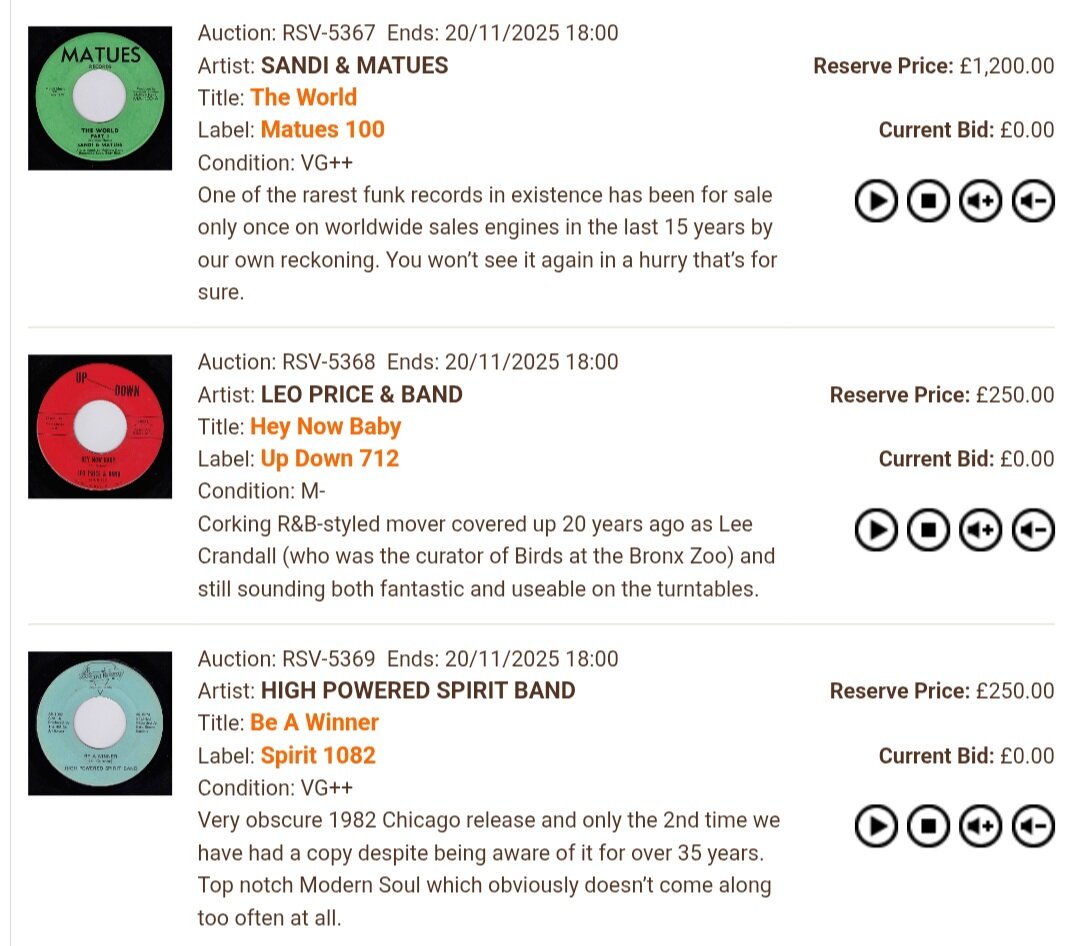Turn up volume for Be A Winner

click(x=980, y=826)
